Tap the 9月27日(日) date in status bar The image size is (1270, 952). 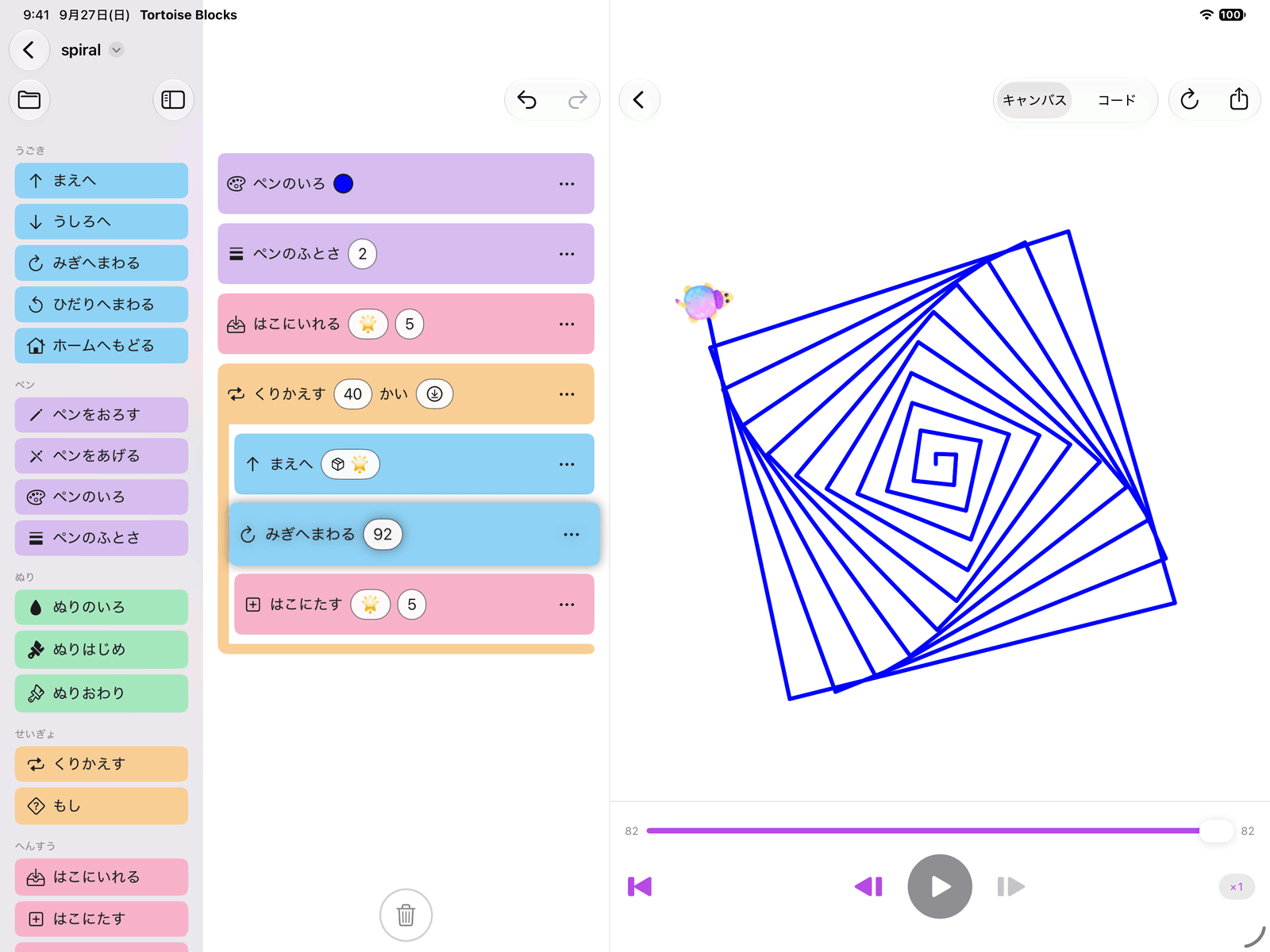click(x=94, y=15)
